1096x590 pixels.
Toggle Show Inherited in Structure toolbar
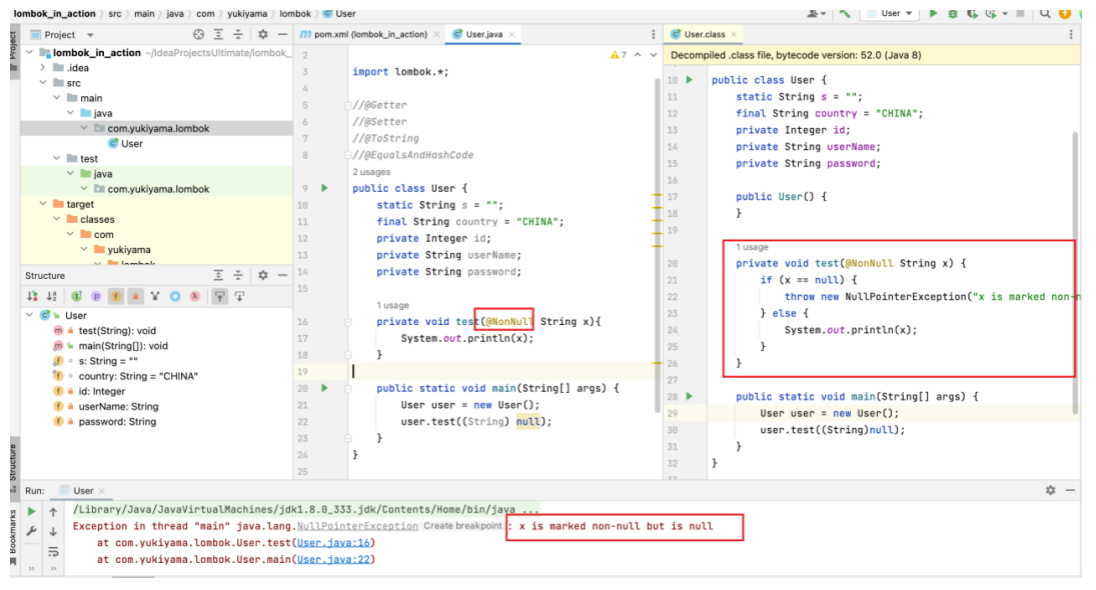tap(76, 296)
